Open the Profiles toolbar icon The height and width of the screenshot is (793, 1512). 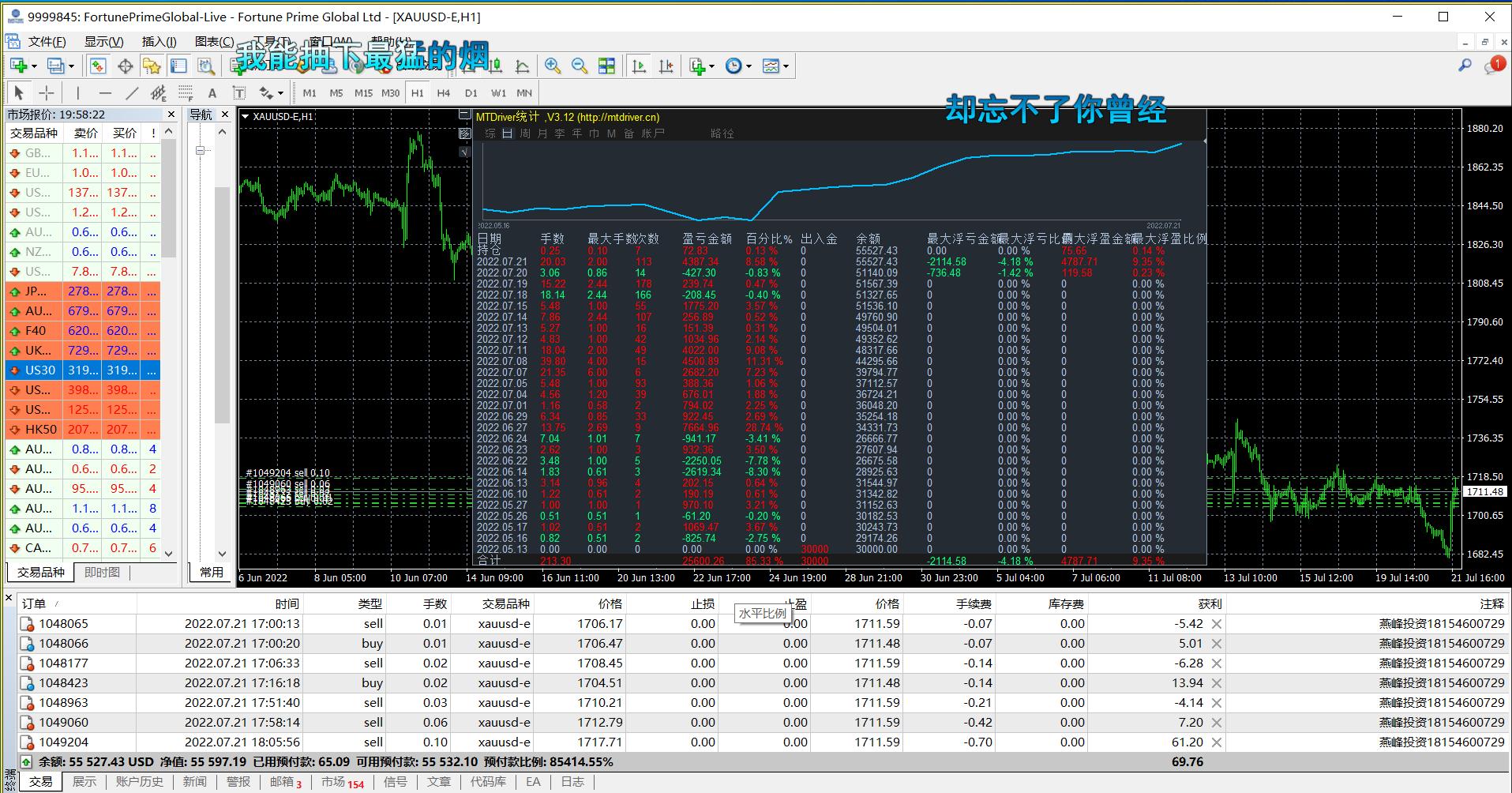[55, 66]
